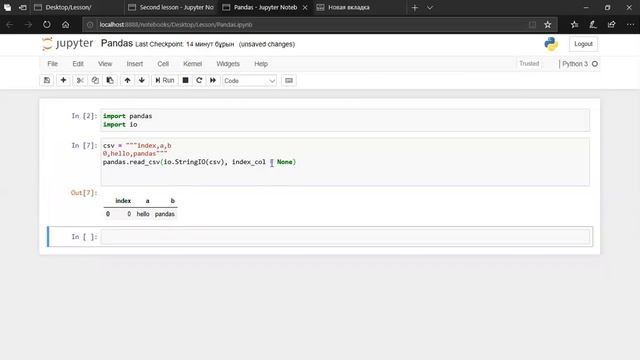Add page to favorites star icon
Screen dimensions: 640x360
[x=548, y=25]
